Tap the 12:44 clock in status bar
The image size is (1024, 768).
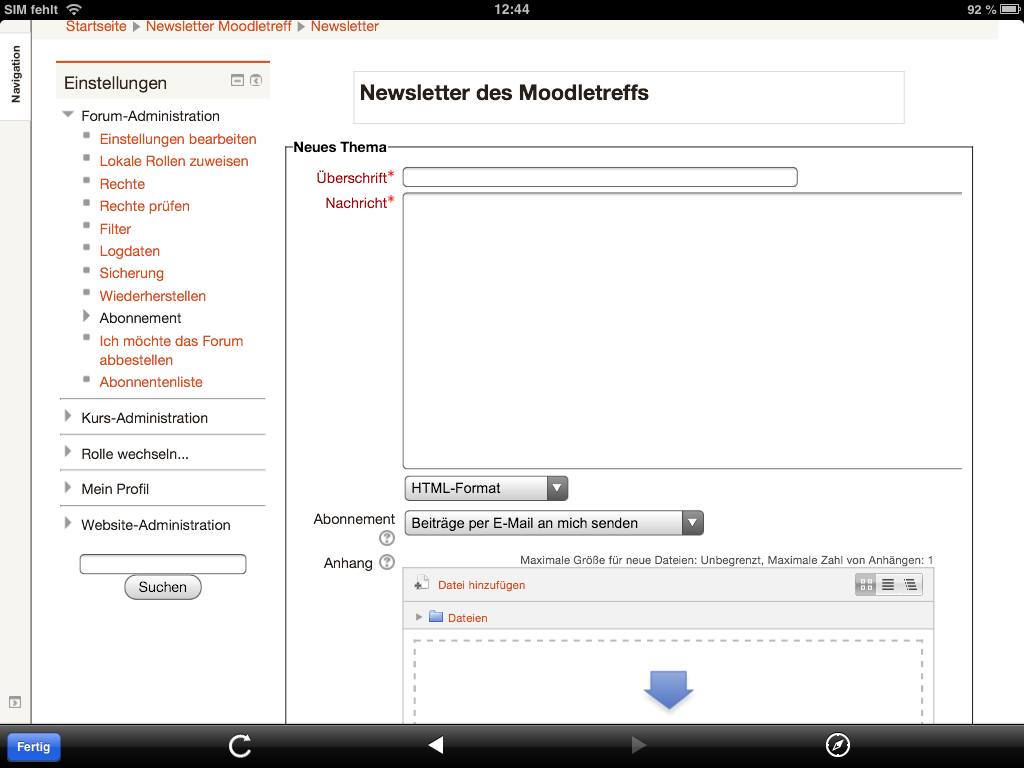[x=511, y=9]
